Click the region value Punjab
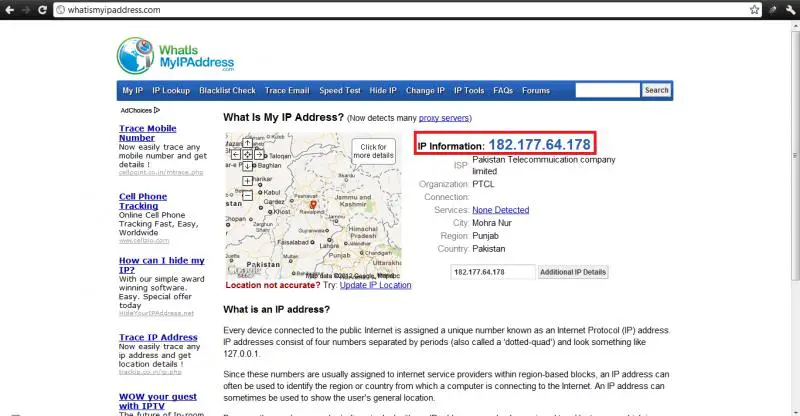 click(x=485, y=236)
